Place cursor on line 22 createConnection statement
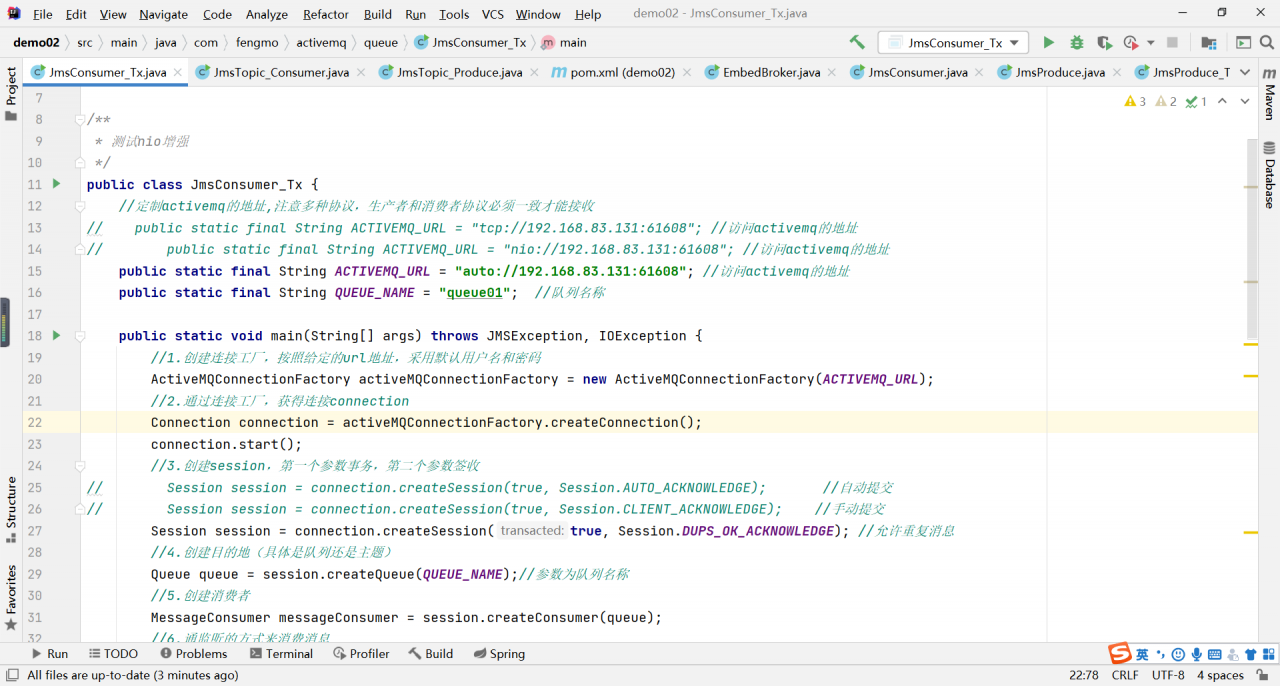This screenshot has height=686, width=1280. click(x=427, y=422)
